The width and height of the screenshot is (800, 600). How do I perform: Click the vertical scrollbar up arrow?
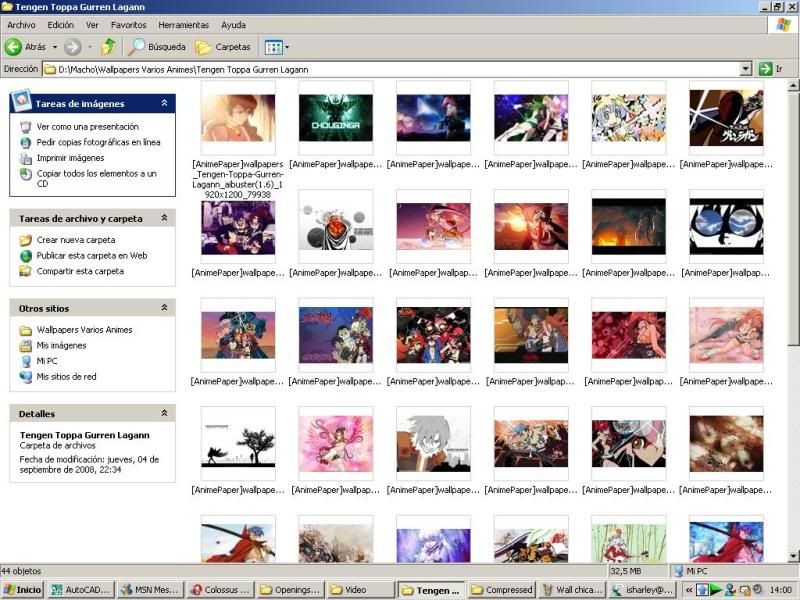pyautogui.click(x=793, y=86)
